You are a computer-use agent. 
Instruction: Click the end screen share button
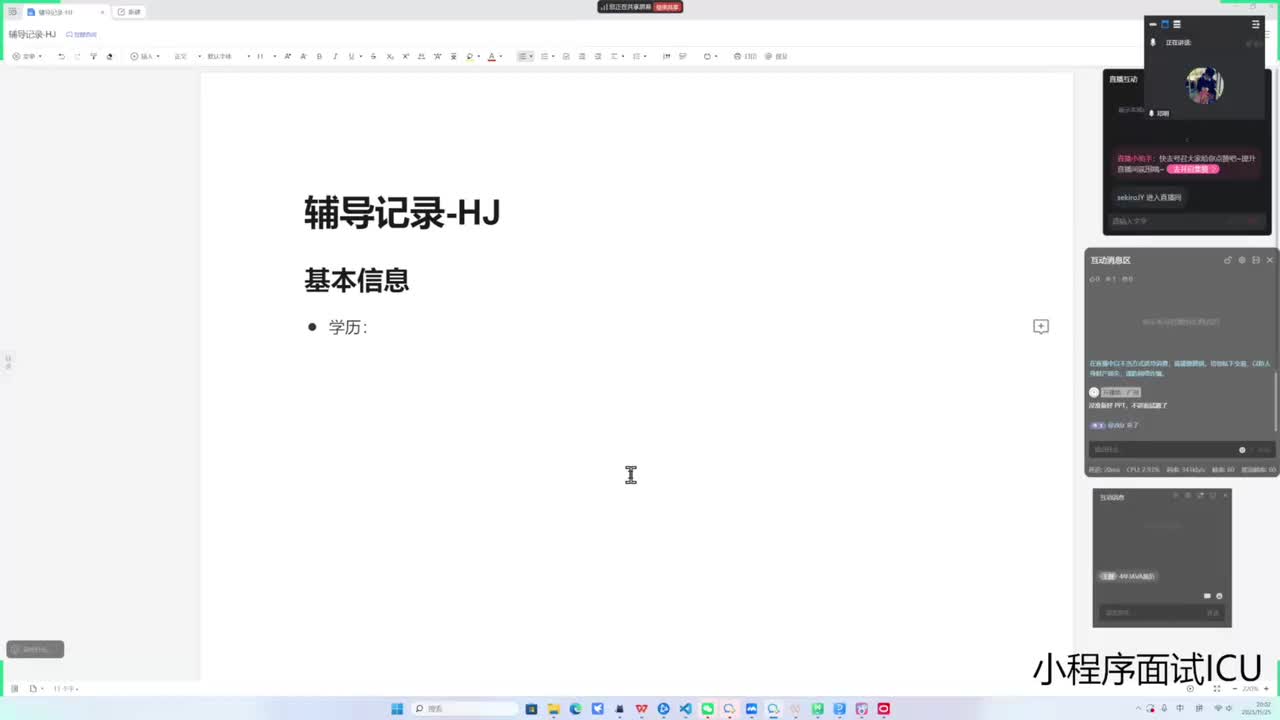coord(668,7)
